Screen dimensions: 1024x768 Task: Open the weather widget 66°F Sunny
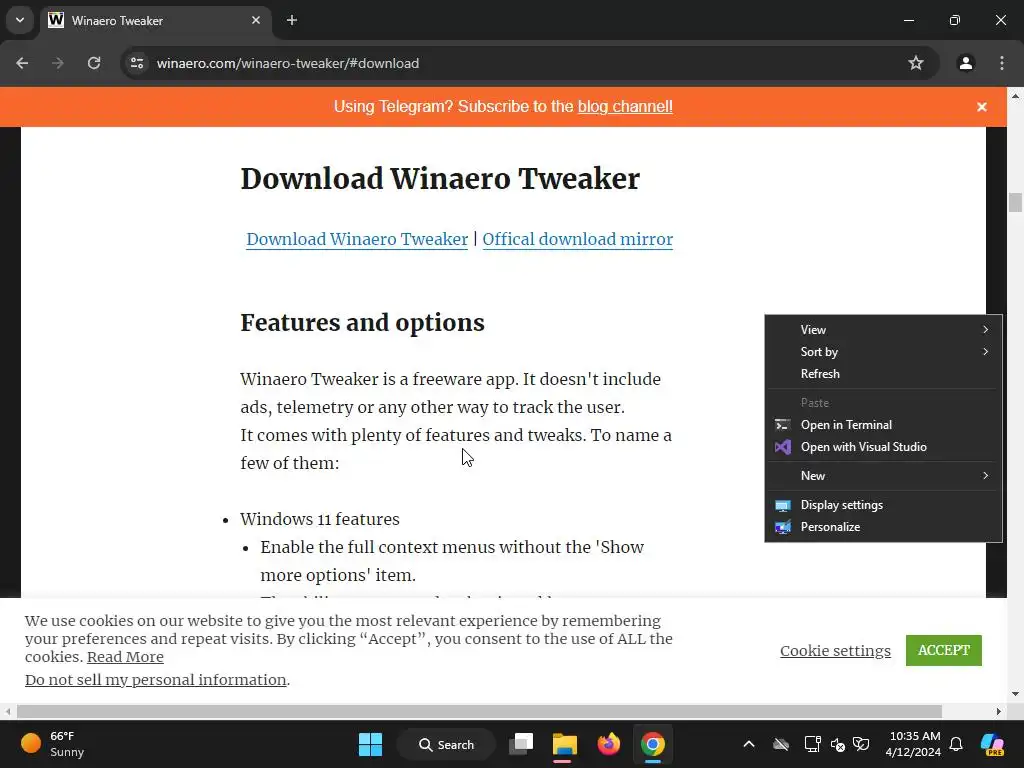point(54,744)
